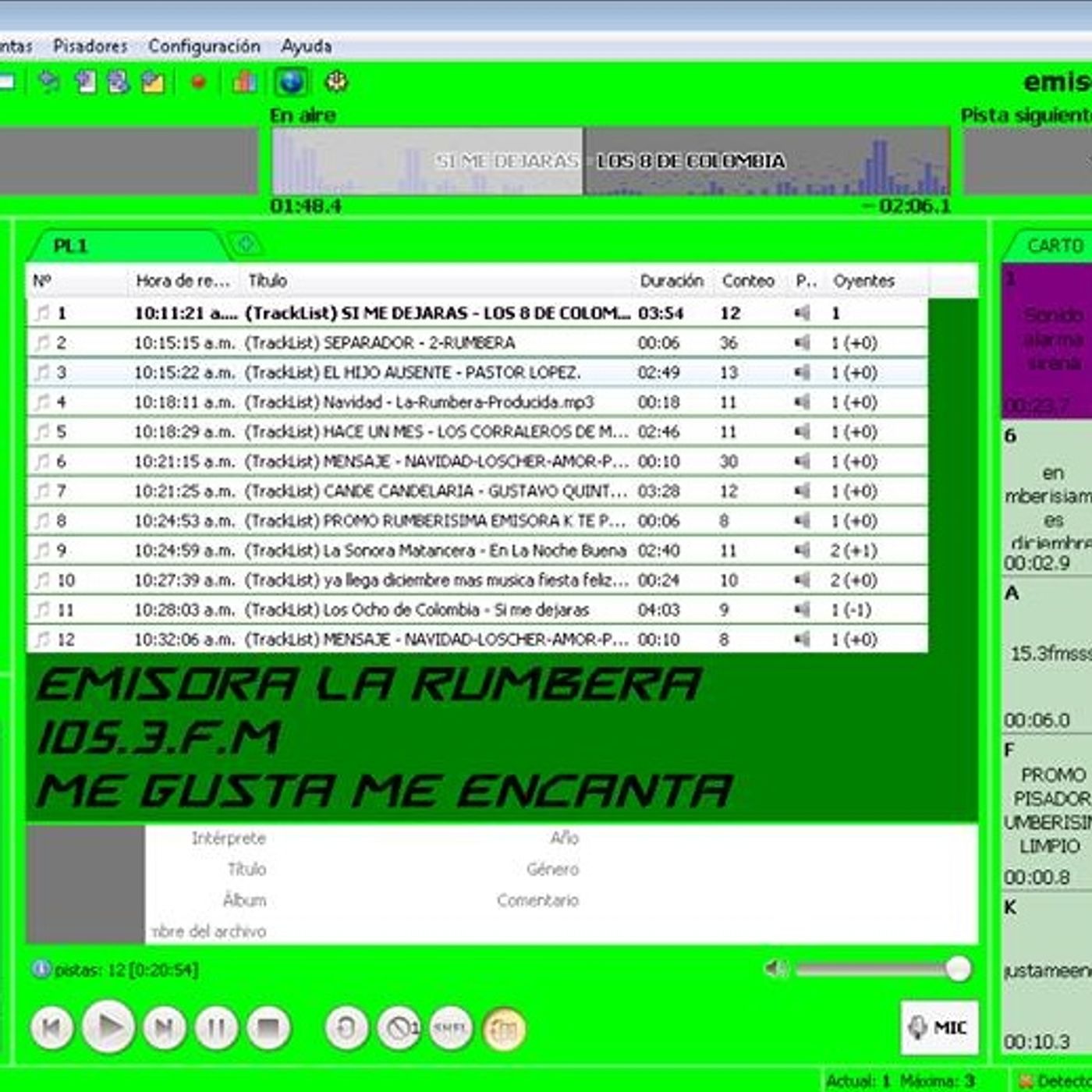Select row 12 MENSAJE track at 10:32:06
Viewport: 1092px width, 1092px height.
477,639
